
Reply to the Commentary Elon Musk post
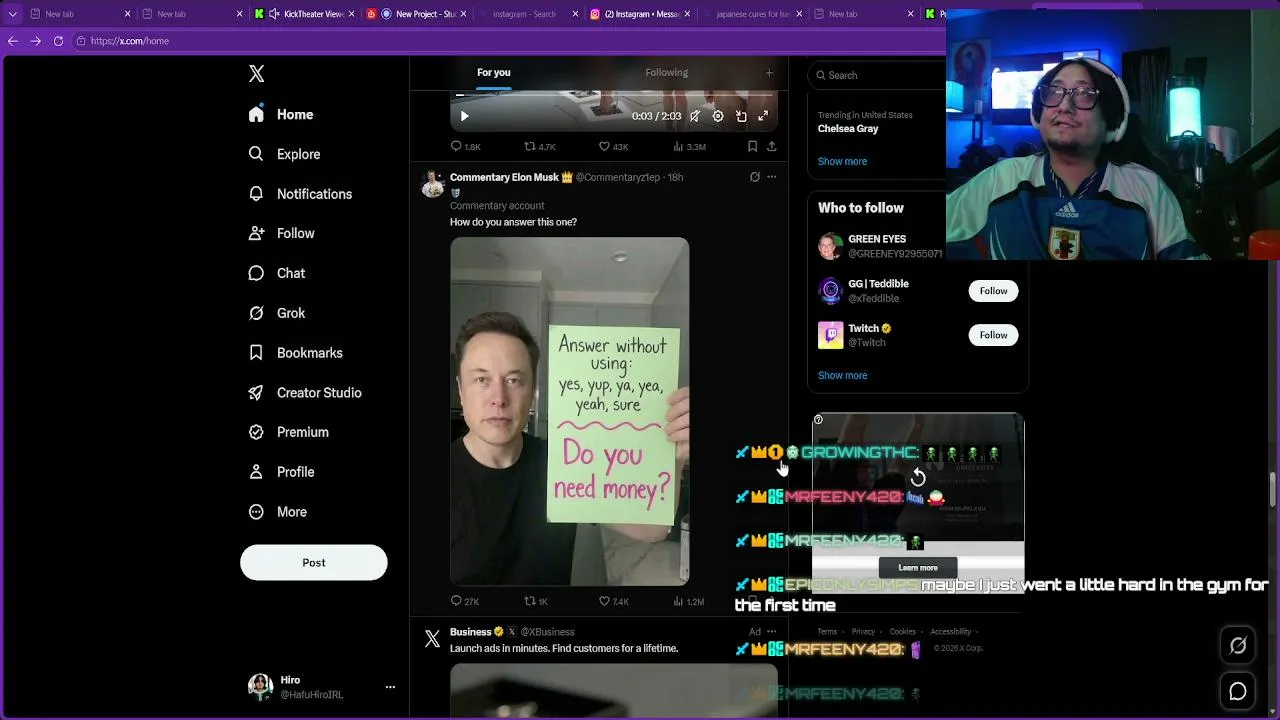(465, 601)
